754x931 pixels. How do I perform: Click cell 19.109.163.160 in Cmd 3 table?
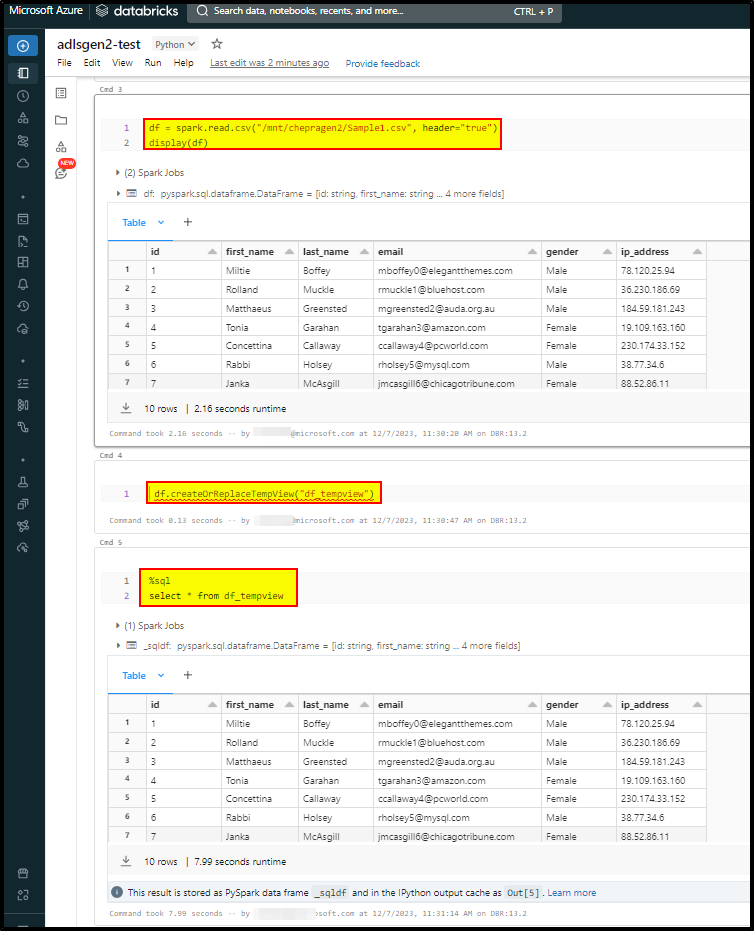click(661, 328)
